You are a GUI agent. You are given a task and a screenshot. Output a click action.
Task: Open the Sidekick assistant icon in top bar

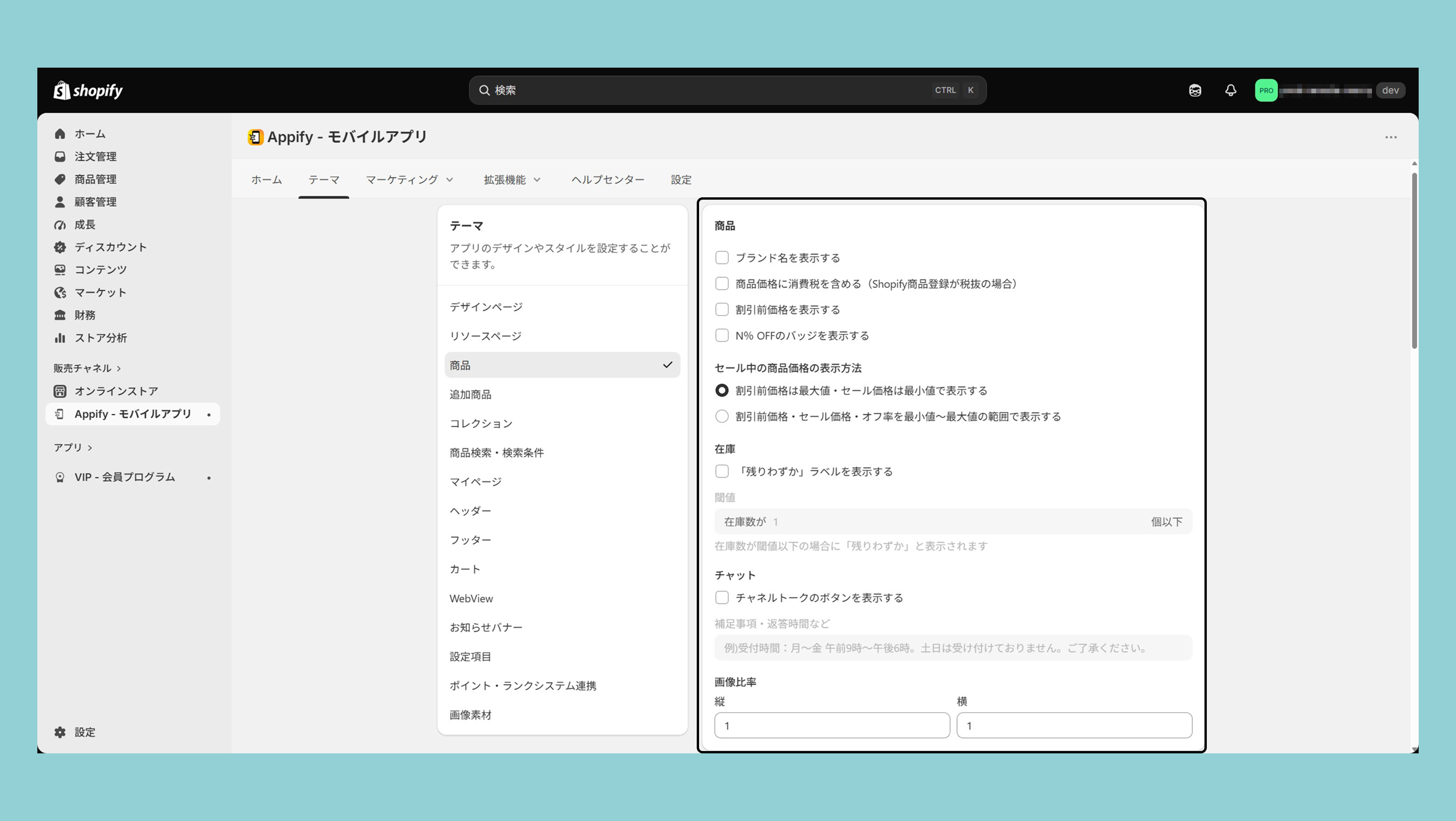pos(1195,90)
